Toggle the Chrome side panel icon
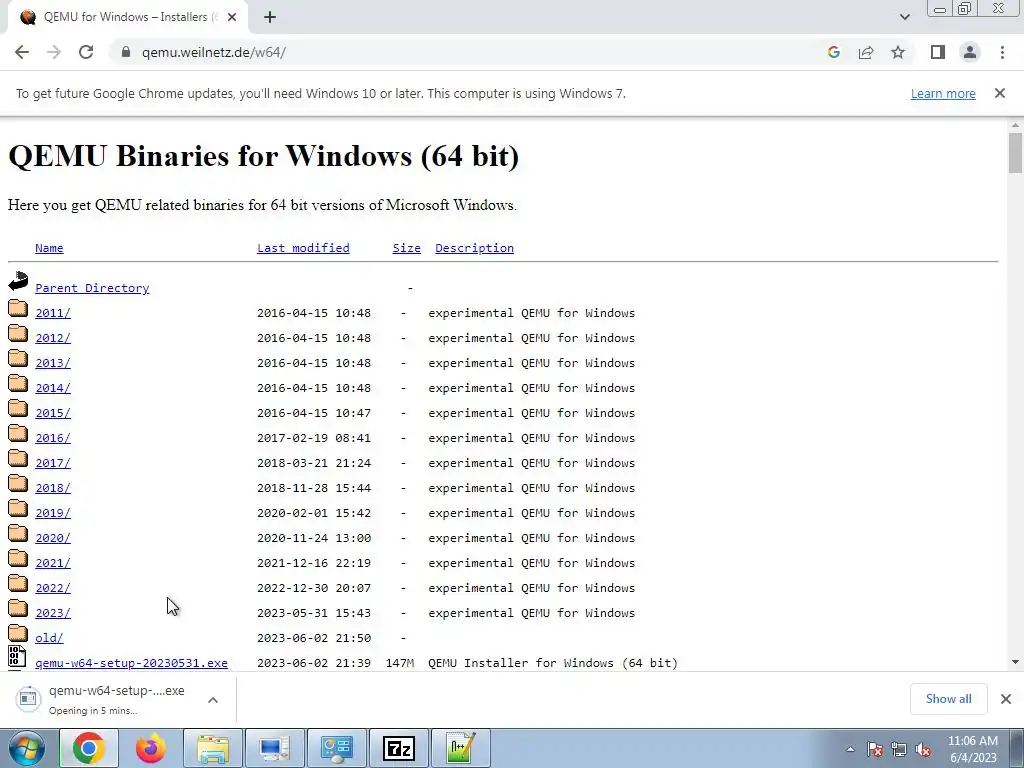The image size is (1024, 768). pyautogui.click(x=938, y=52)
